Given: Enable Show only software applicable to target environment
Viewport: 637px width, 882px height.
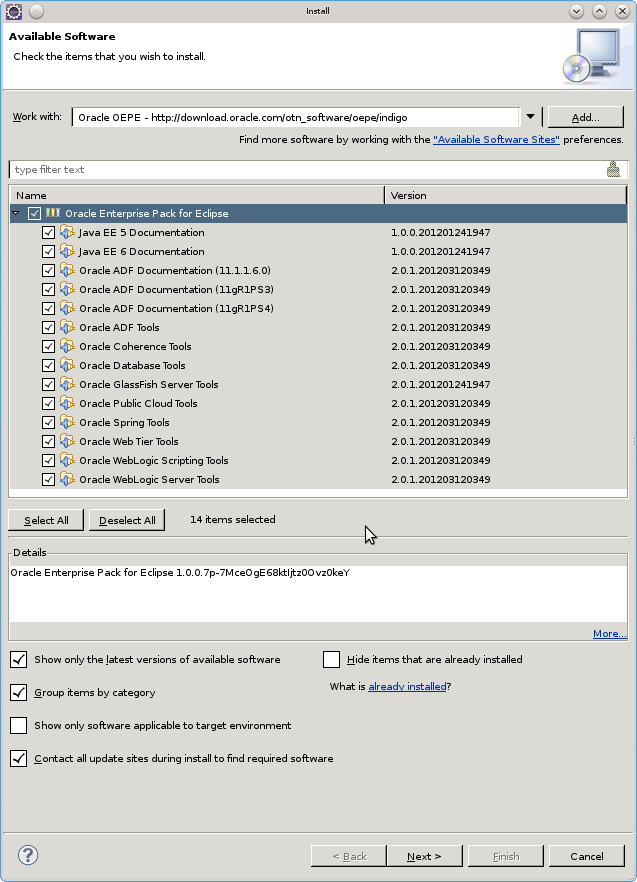Looking at the screenshot, I should pos(19,725).
